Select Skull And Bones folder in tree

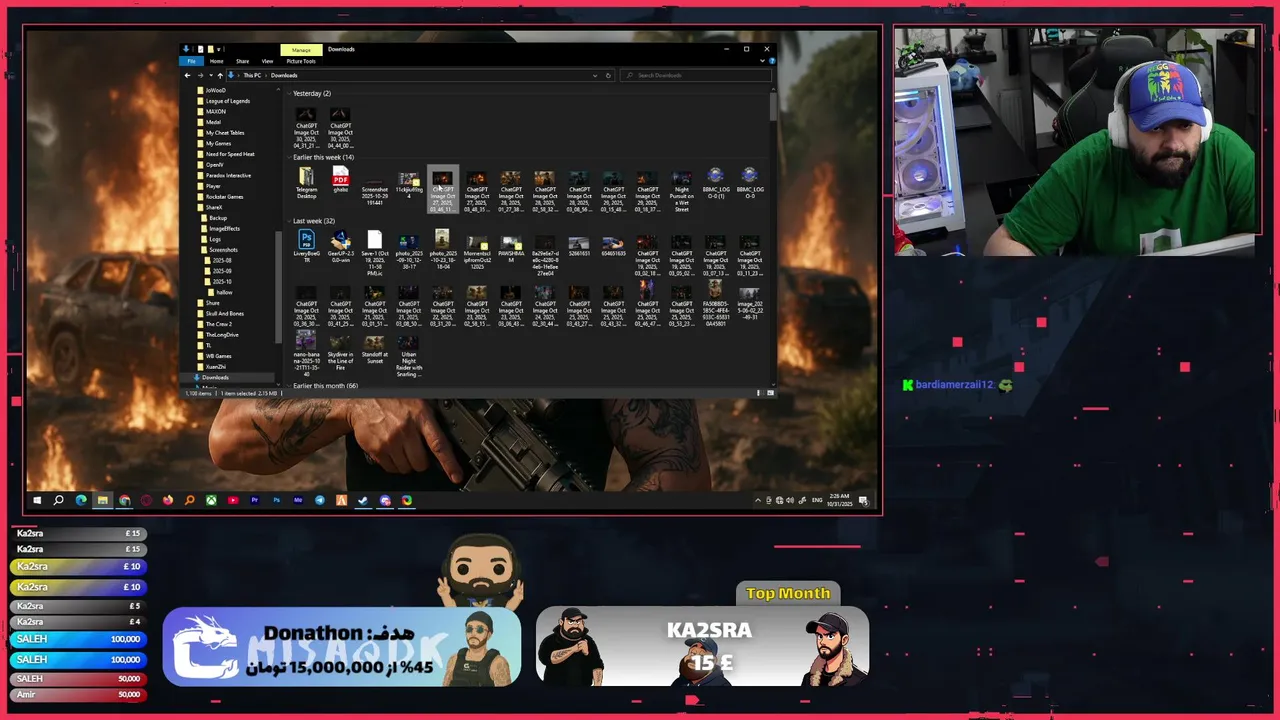[x=225, y=313]
